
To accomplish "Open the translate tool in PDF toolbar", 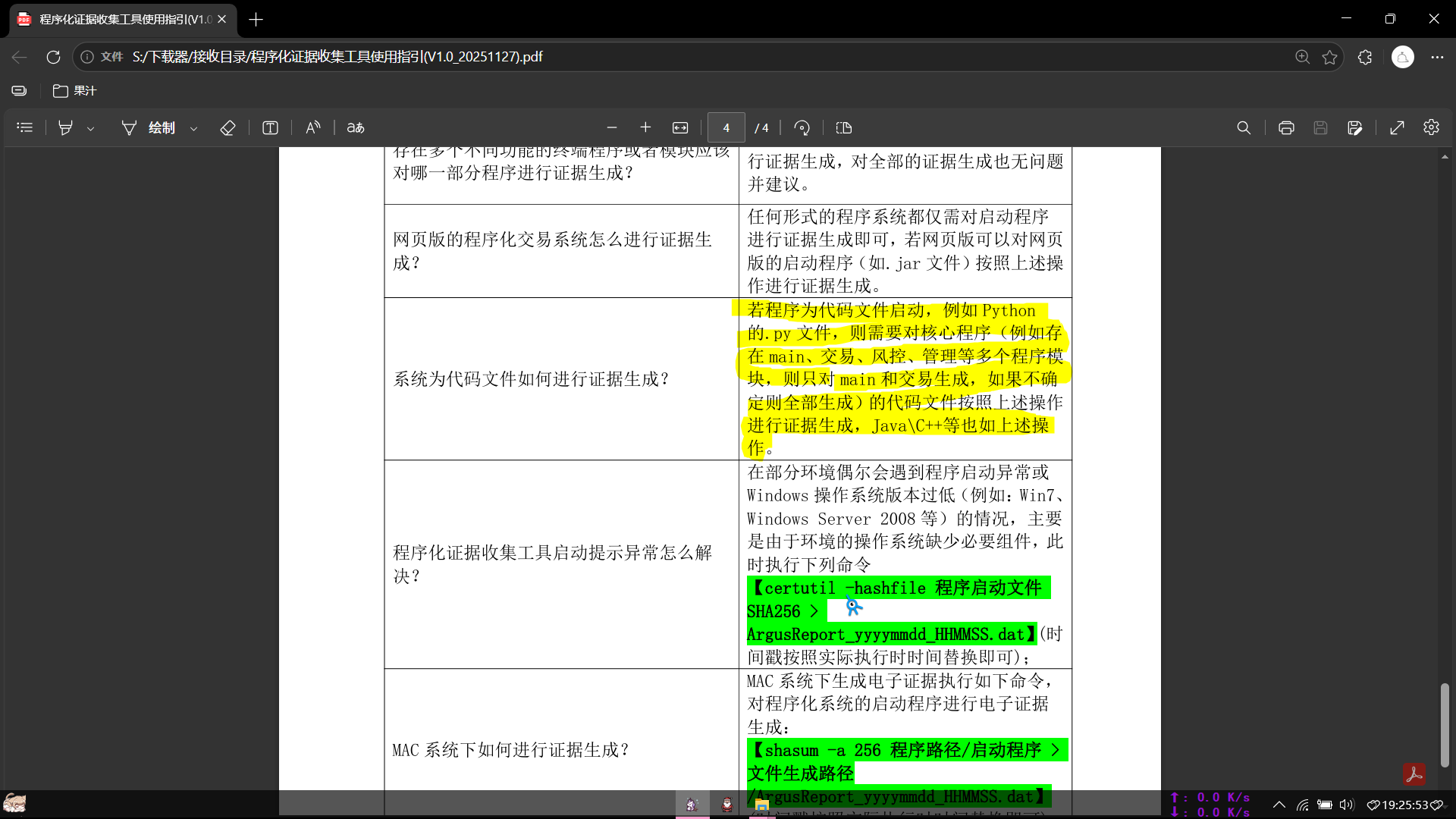I will tap(356, 127).
